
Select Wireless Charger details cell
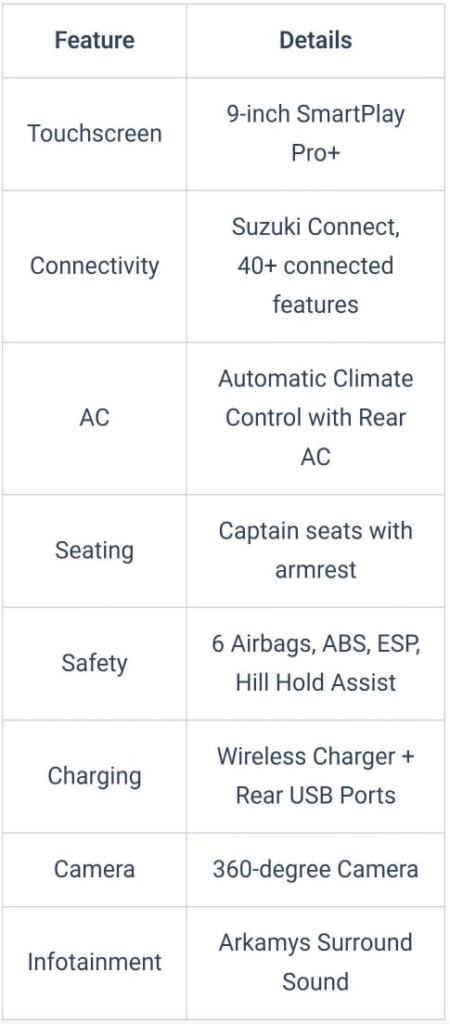coord(315,776)
